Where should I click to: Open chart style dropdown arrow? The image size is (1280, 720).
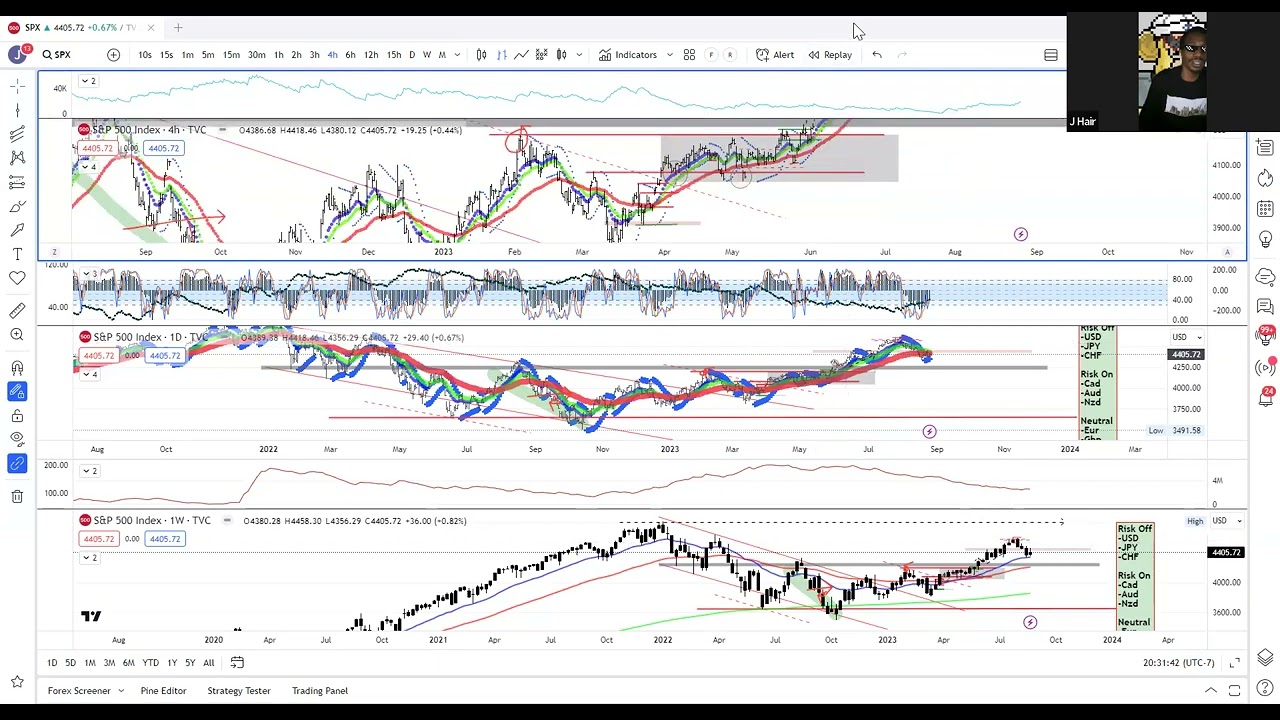coord(579,55)
